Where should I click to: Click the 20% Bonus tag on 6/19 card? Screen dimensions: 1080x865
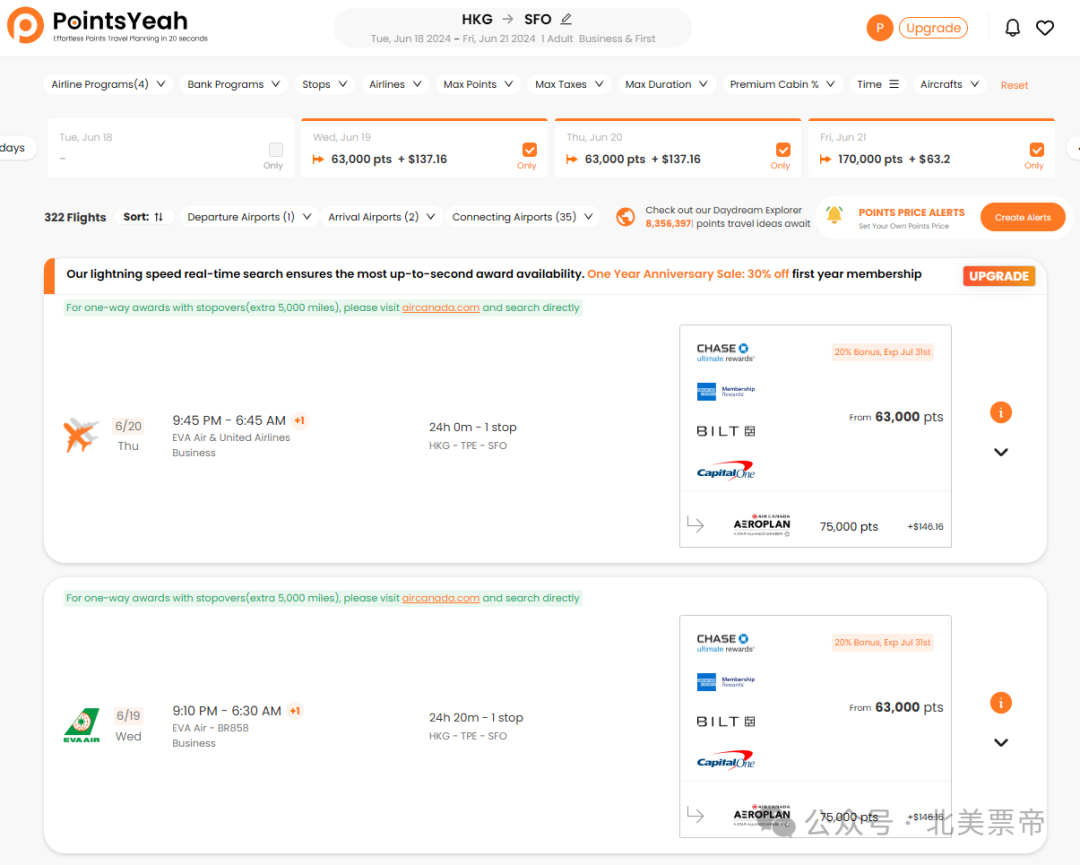[x=882, y=643]
